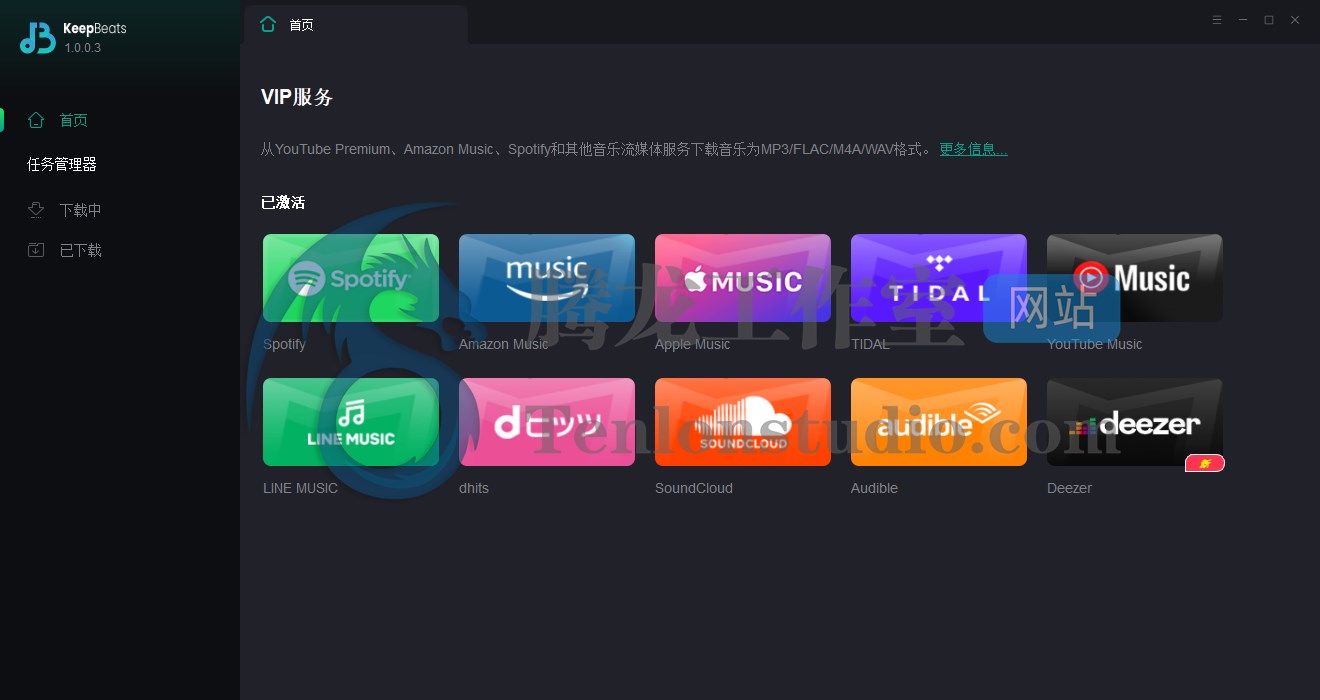The image size is (1320, 700).
Task: Click the downloaded folder icon in sidebar
Action: (36, 250)
